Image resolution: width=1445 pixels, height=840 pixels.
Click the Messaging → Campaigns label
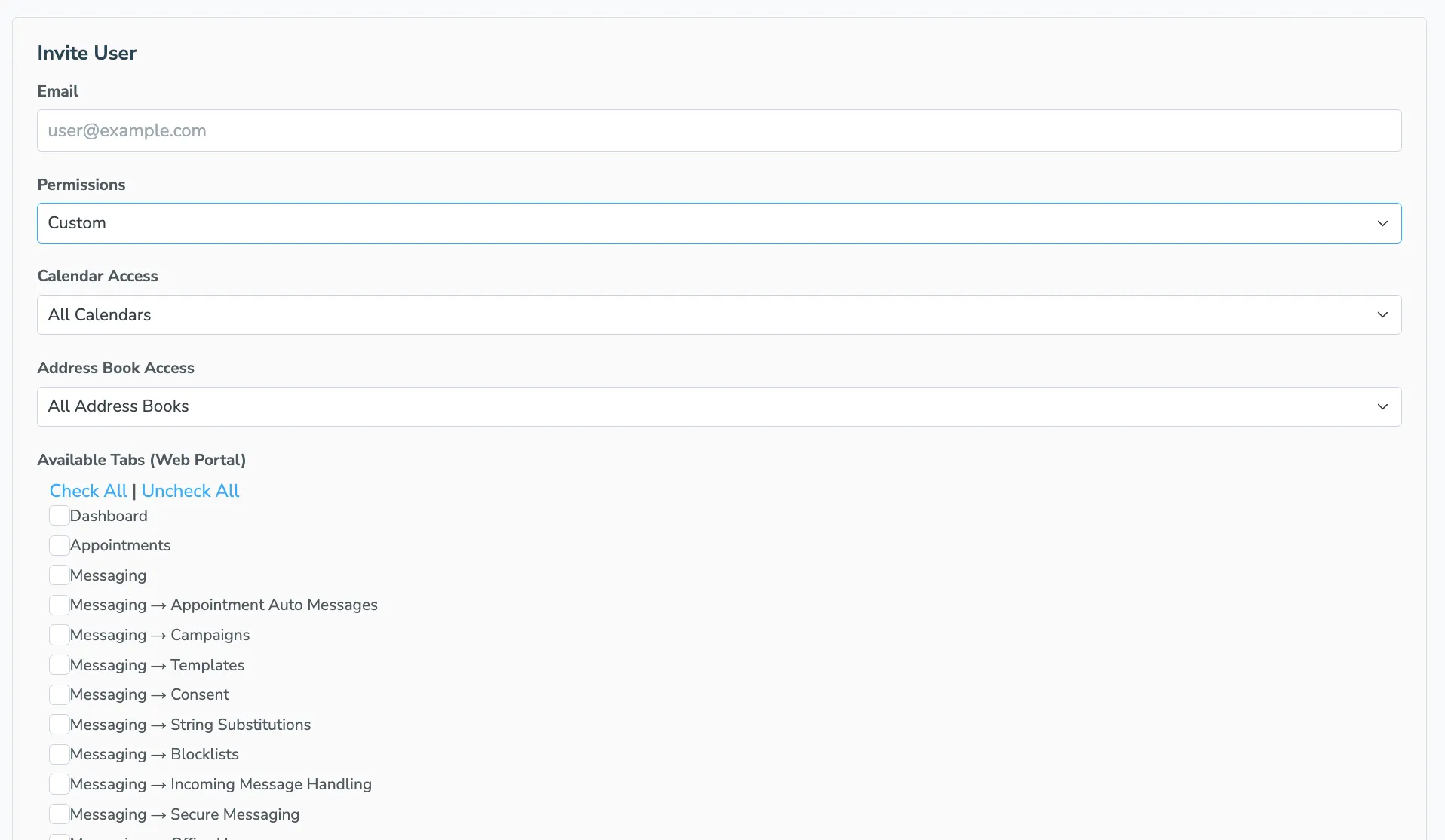pyautogui.click(x=160, y=635)
